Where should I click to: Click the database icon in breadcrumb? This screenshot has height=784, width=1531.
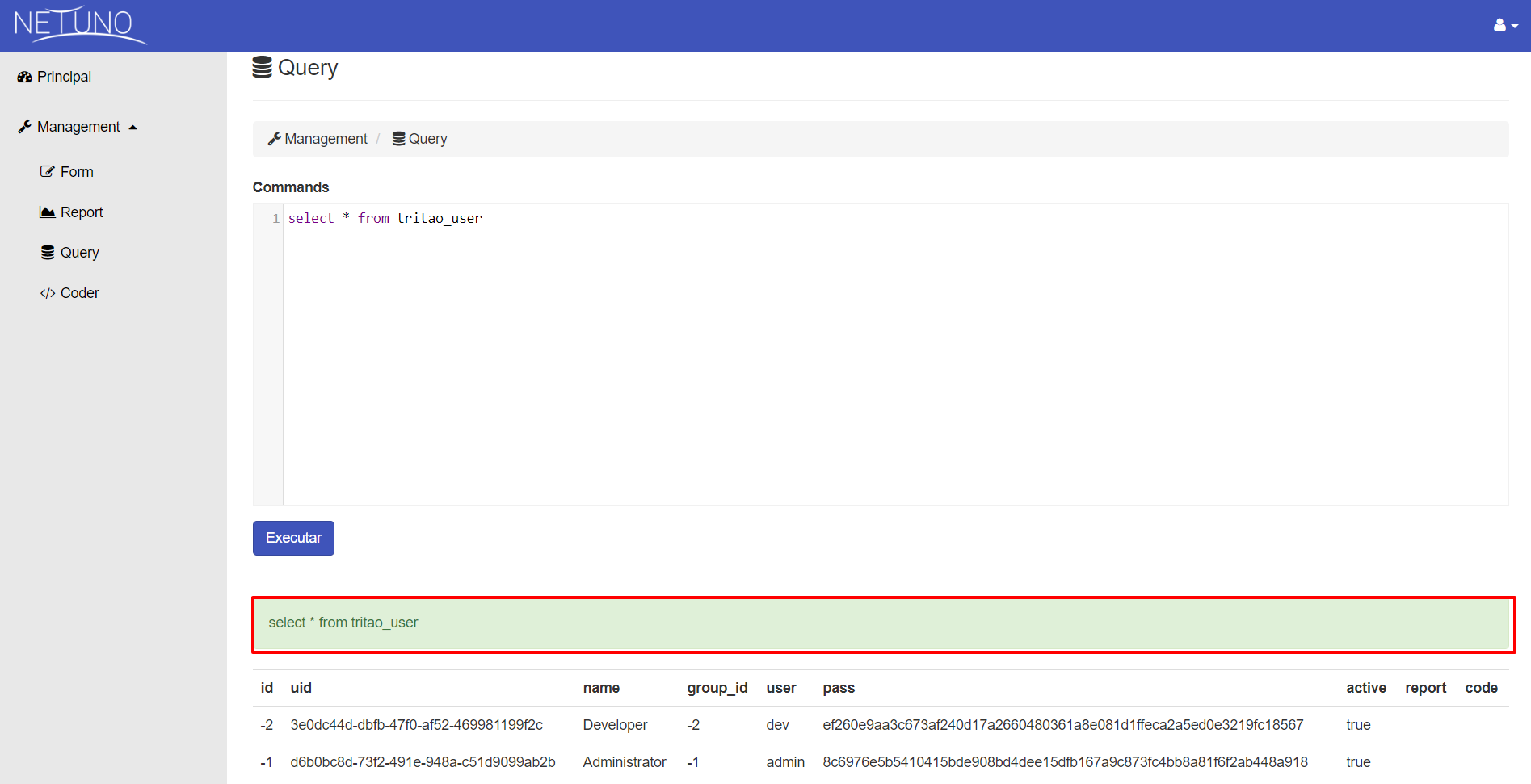click(x=399, y=139)
